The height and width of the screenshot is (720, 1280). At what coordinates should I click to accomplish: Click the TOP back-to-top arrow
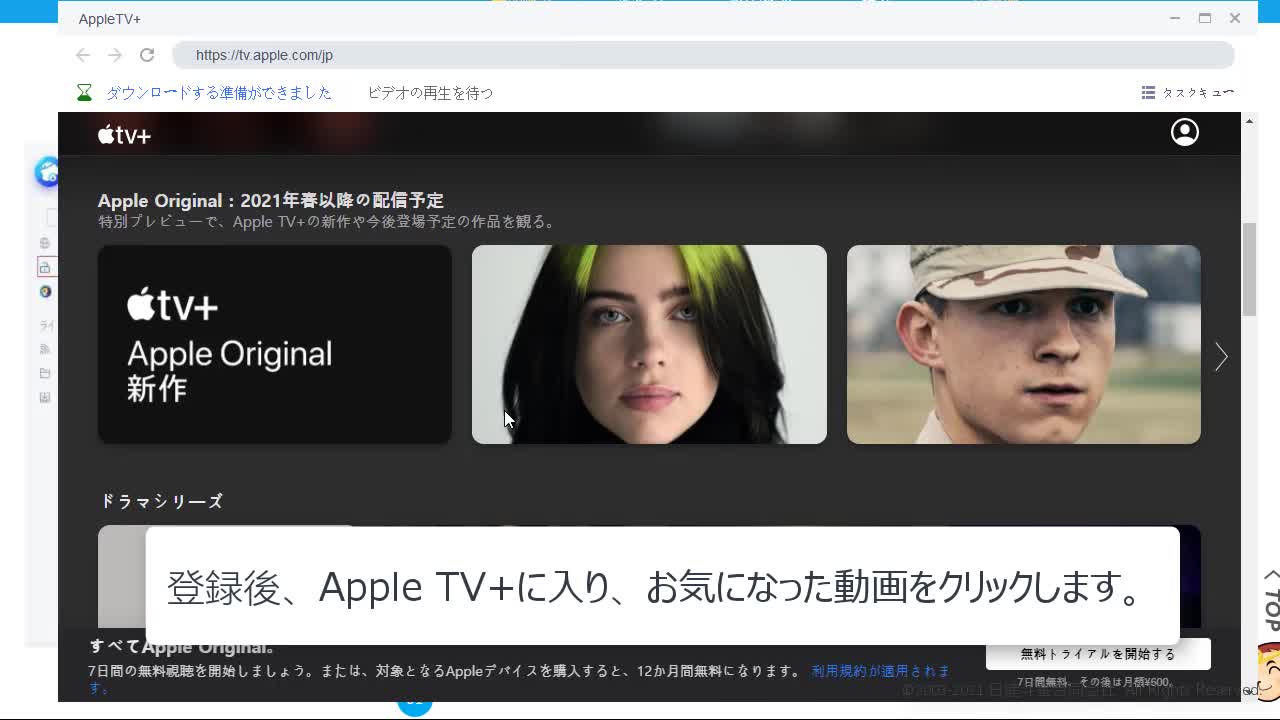pos(1271,600)
